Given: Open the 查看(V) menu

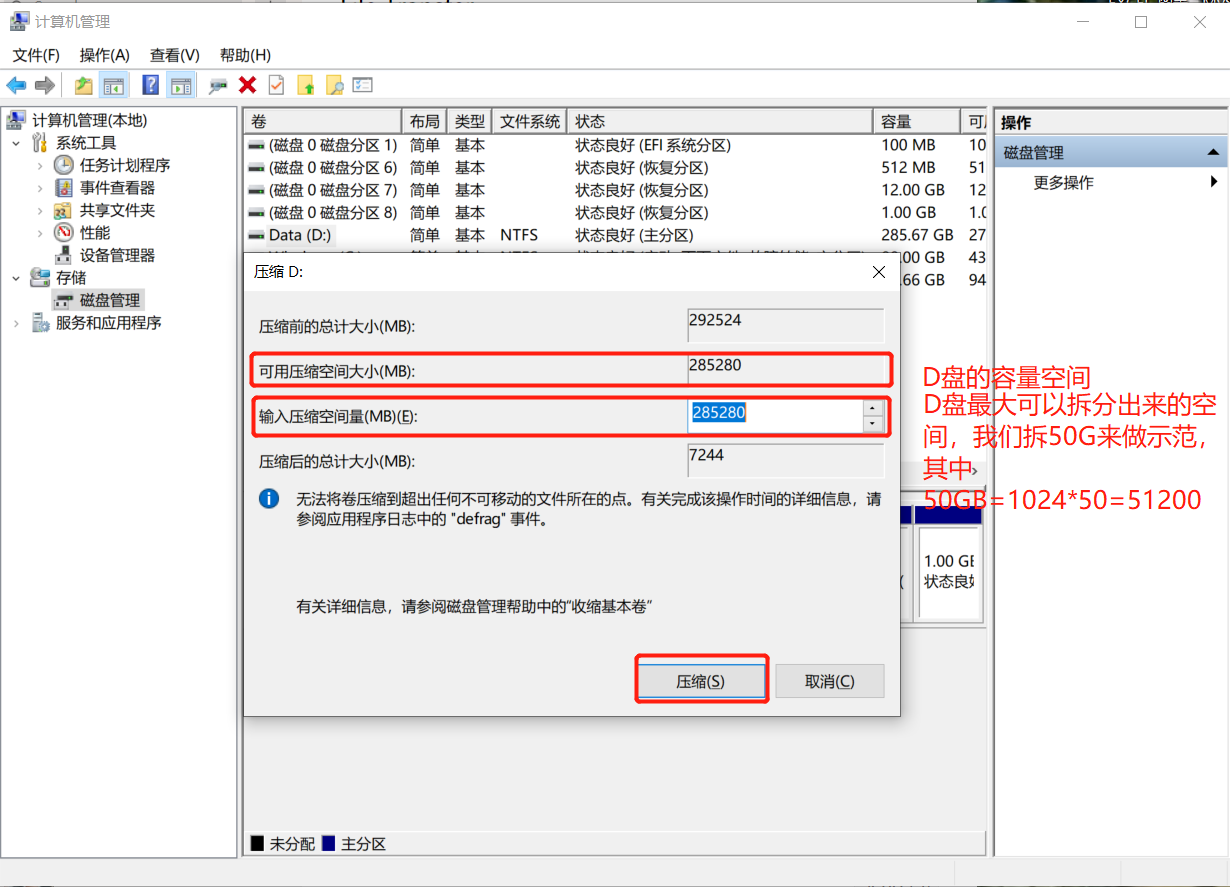Looking at the screenshot, I should (x=175, y=55).
